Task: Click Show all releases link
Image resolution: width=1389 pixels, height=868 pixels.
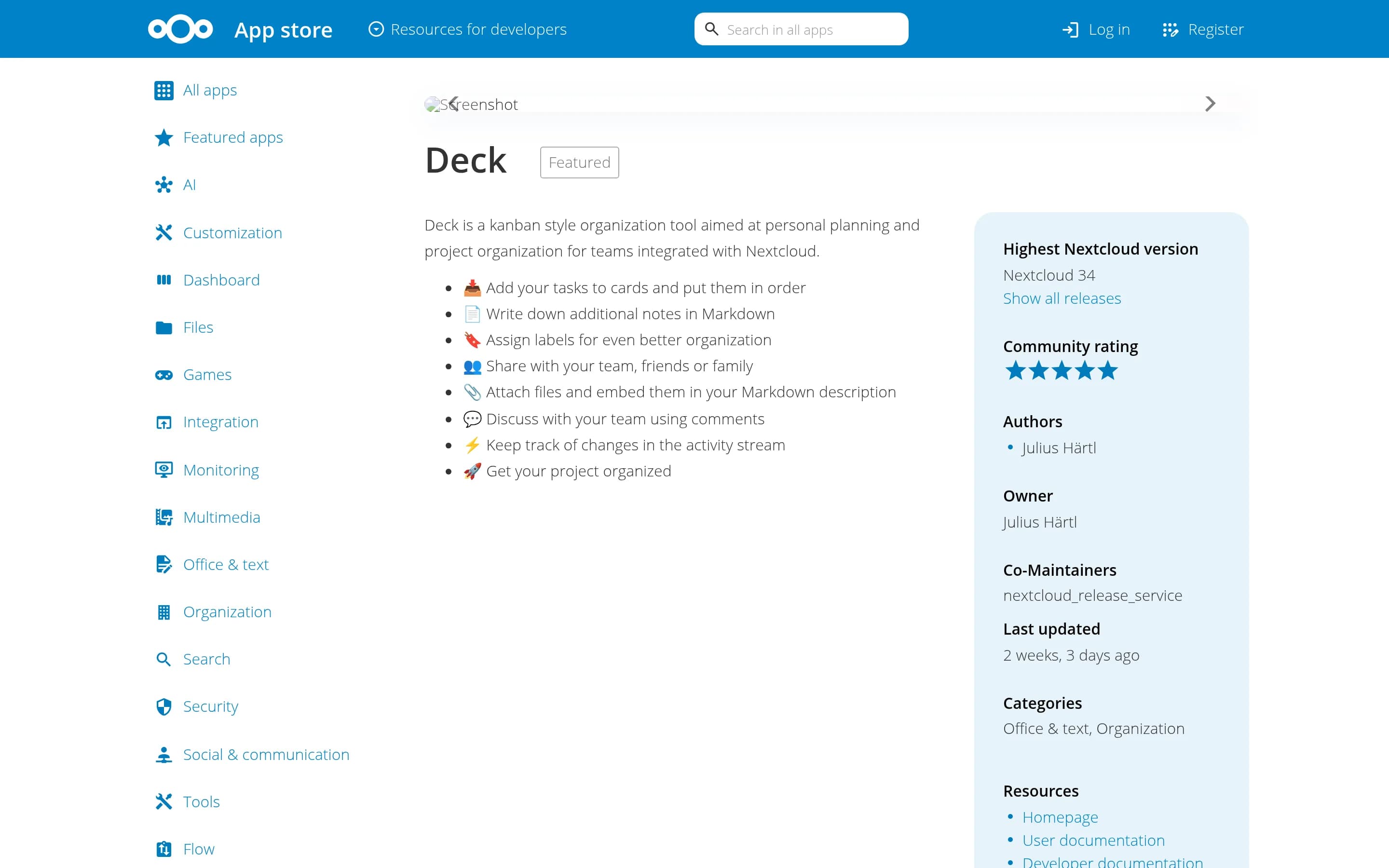Action: click(x=1061, y=298)
